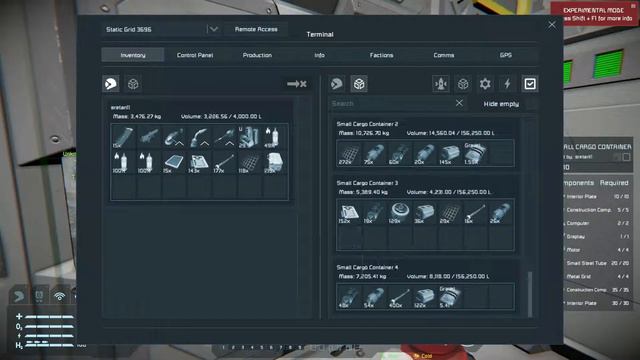Open the Factions tab
This screenshot has height=360, width=640.
point(381,55)
